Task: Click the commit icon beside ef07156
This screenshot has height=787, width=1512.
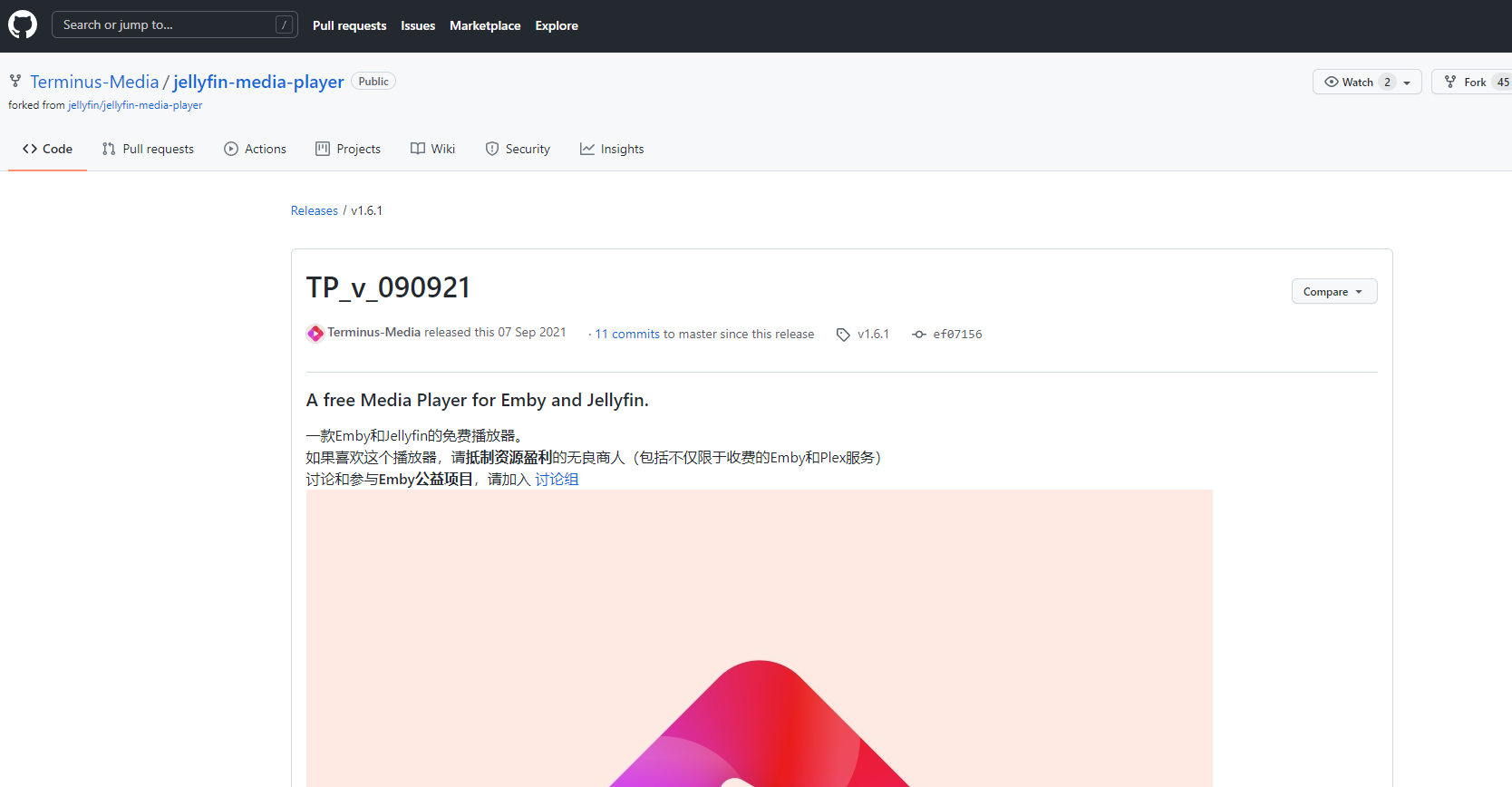Action: [919, 335]
